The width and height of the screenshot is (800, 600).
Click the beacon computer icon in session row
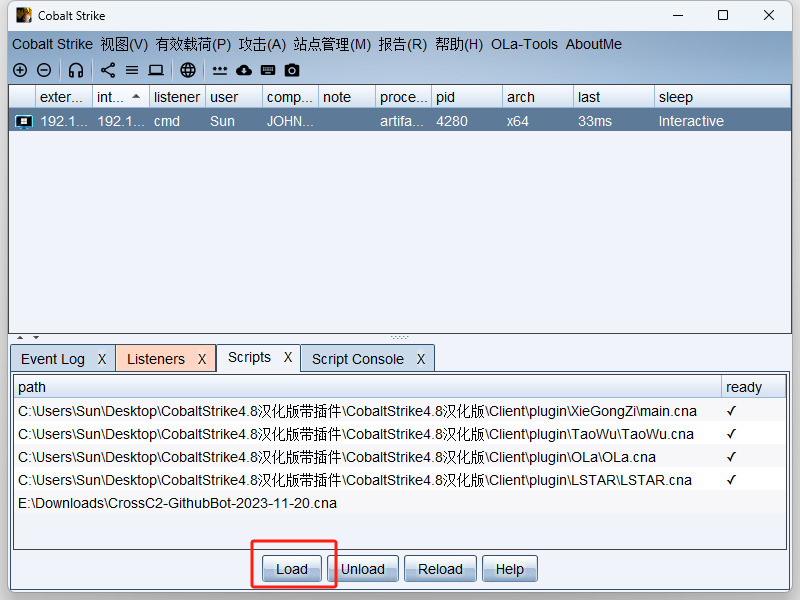23,121
